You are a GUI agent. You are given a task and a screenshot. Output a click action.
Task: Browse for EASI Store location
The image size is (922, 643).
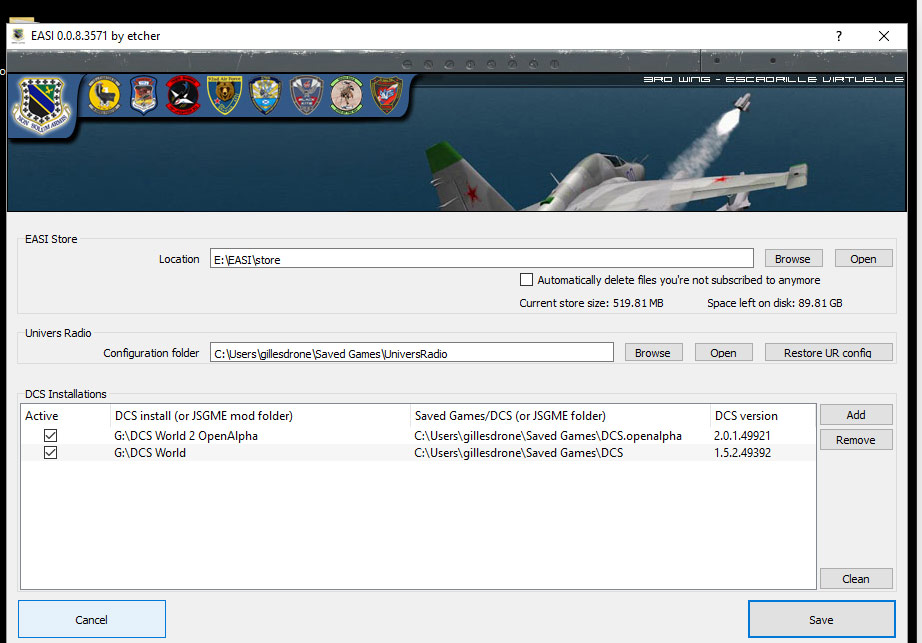click(793, 259)
